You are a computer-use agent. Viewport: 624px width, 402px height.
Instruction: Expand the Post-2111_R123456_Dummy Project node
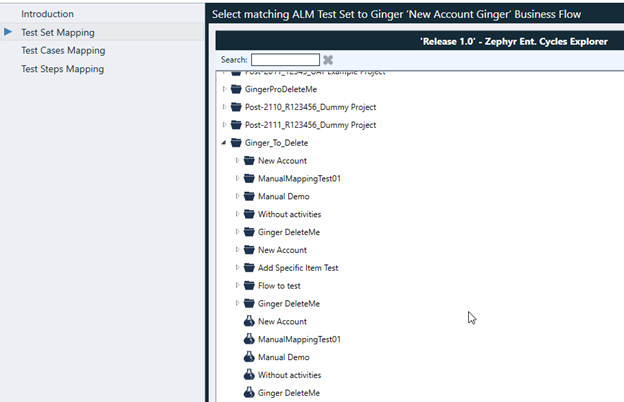224,125
